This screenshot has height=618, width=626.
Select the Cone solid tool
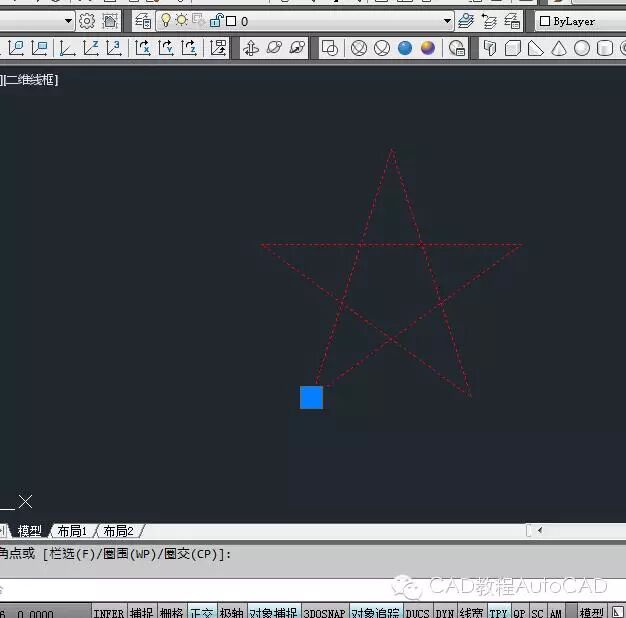(x=559, y=48)
